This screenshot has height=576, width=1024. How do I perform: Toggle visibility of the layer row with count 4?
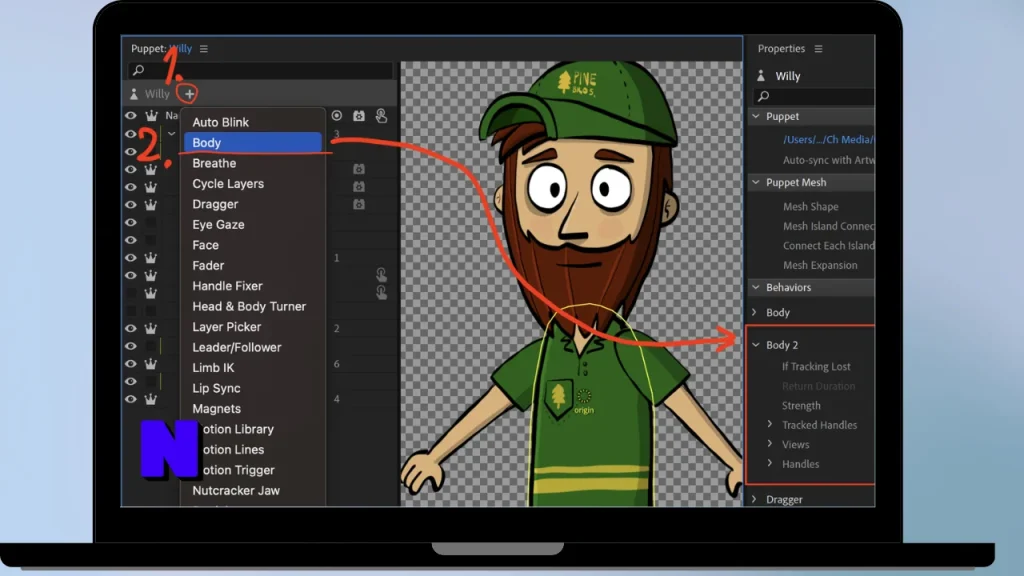tap(131, 399)
